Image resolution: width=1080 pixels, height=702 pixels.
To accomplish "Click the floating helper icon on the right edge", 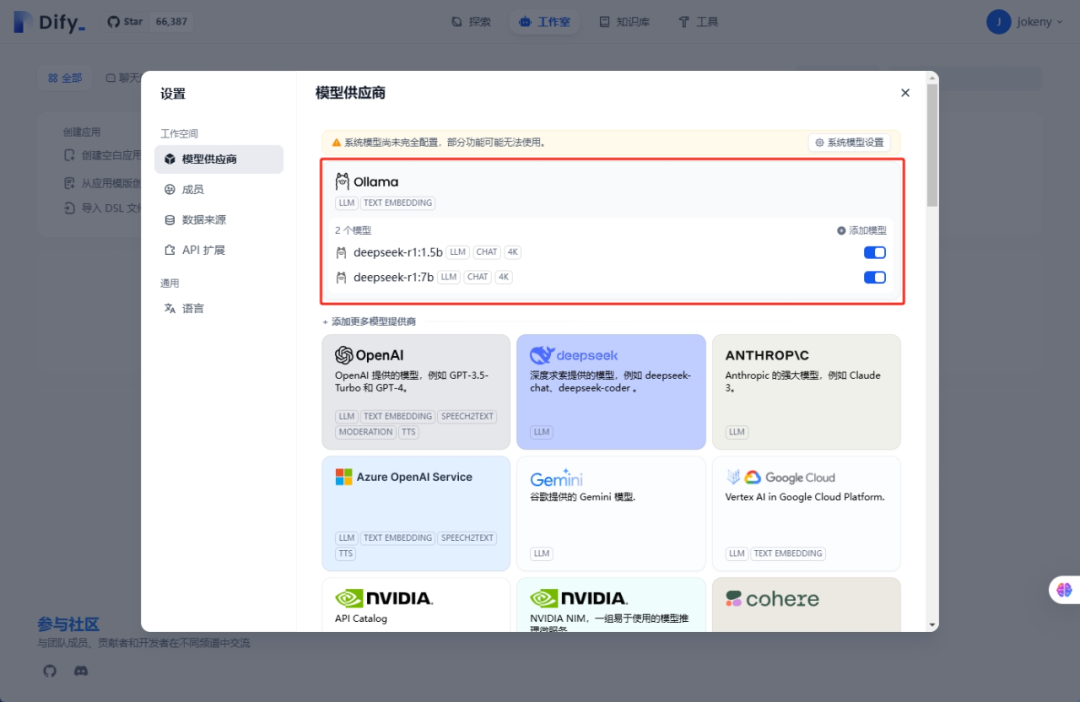I will [1063, 590].
